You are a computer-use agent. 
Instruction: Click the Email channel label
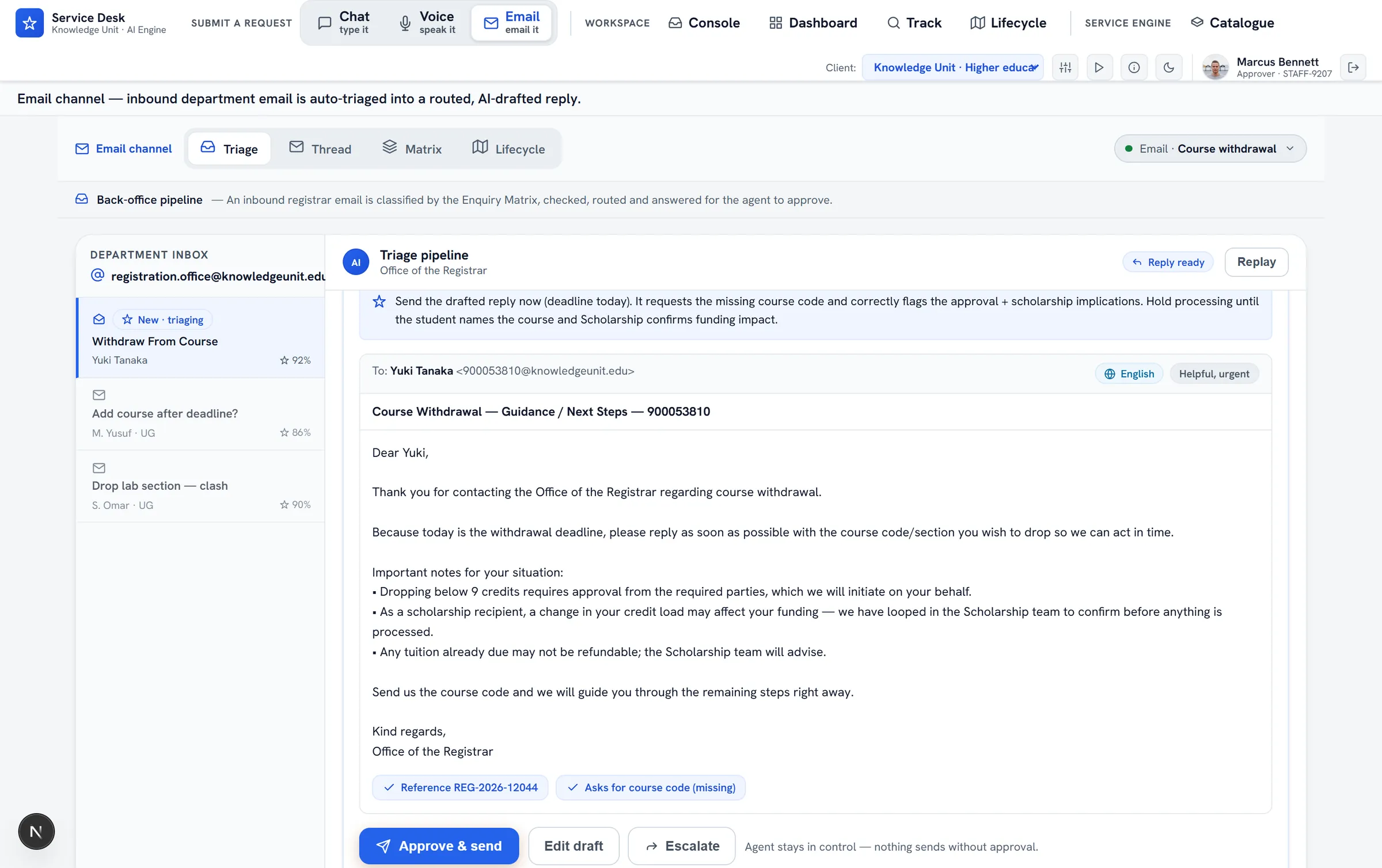(x=134, y=149)
